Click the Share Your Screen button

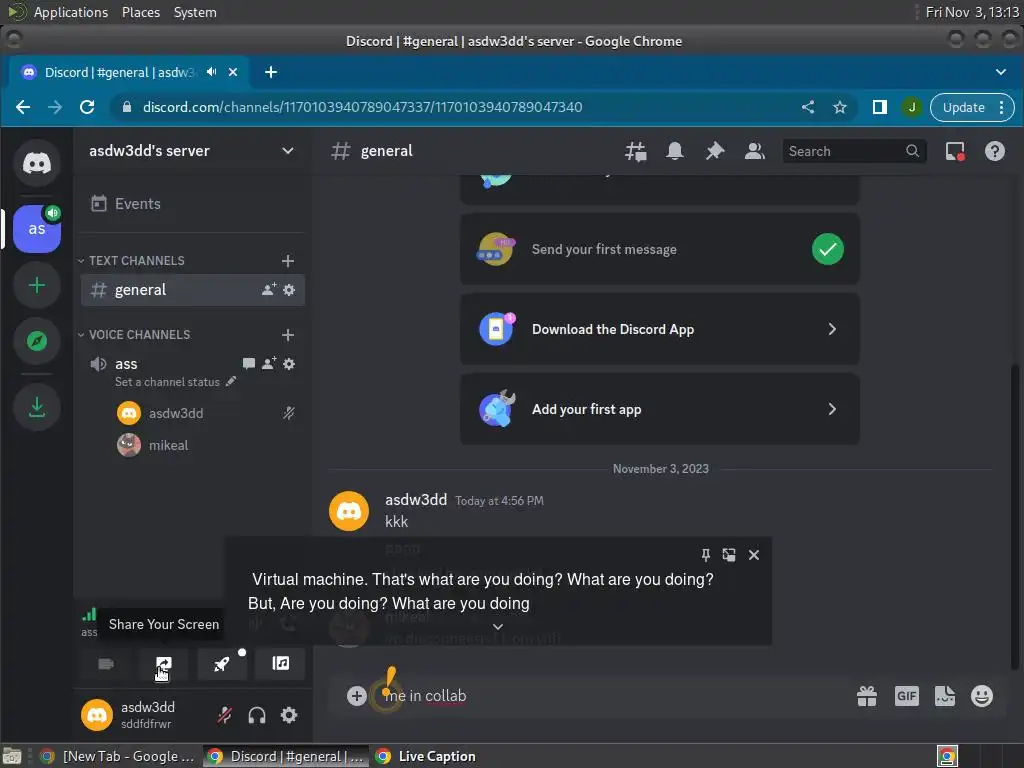163,664
